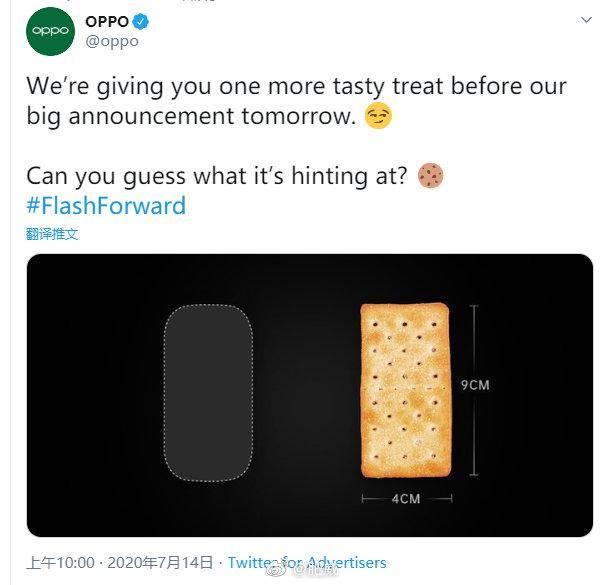Click the @oppo handle
The width and height of the screenshot is (608, 585).
[x=111, y=42]
